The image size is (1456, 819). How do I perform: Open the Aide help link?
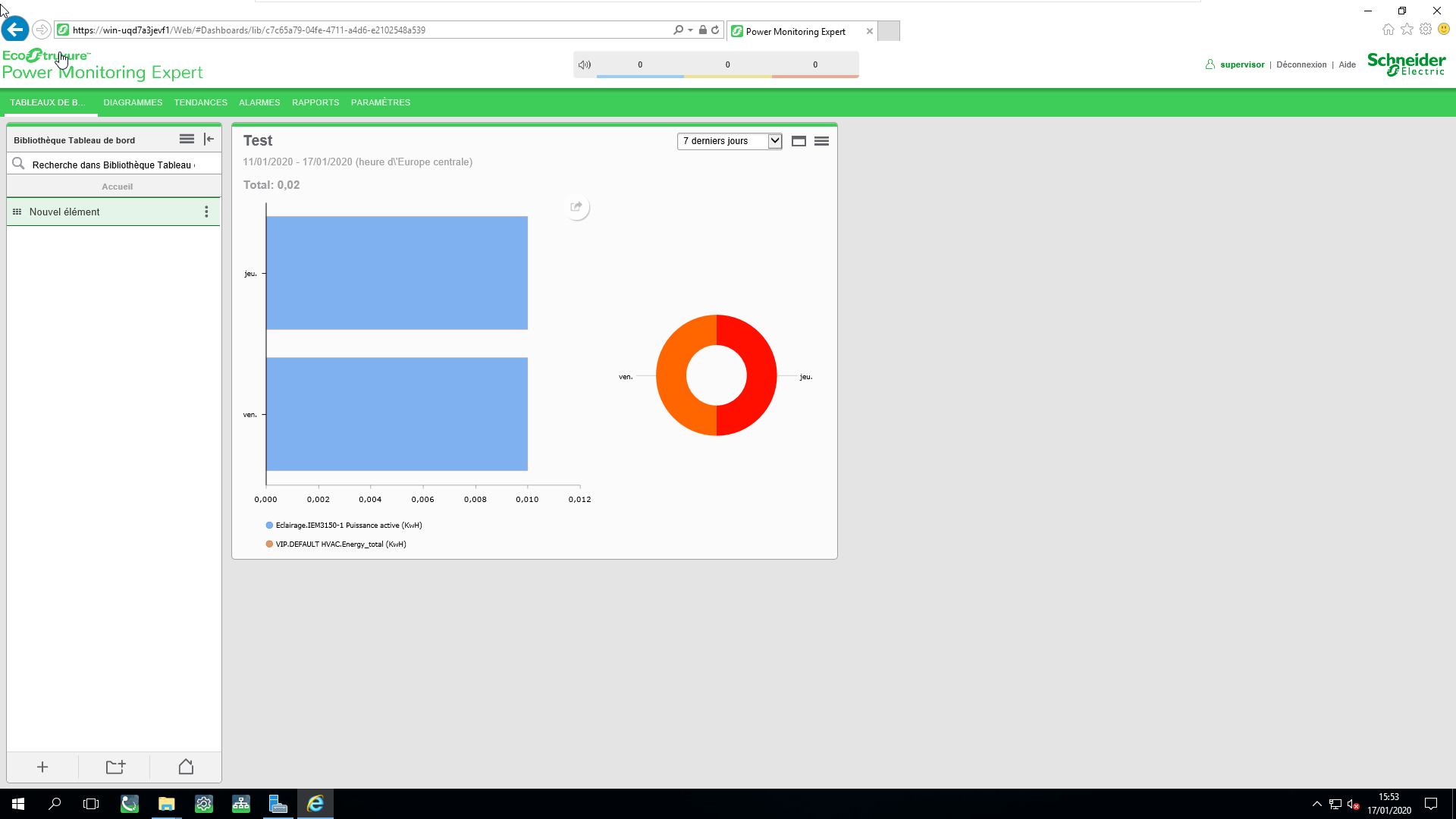(1347, 65)
